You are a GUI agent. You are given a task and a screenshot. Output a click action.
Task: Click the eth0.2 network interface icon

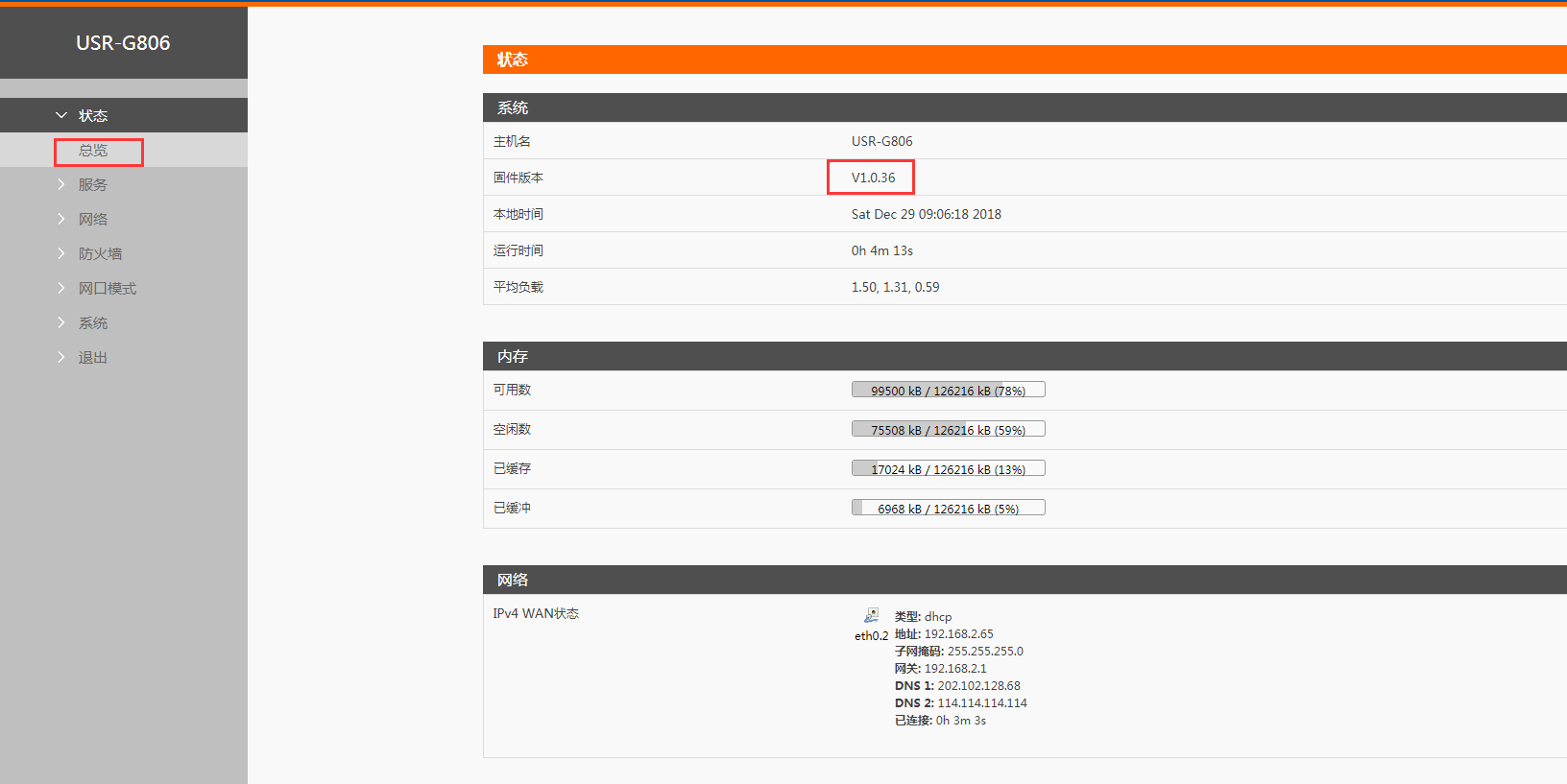tap(871, 615)
